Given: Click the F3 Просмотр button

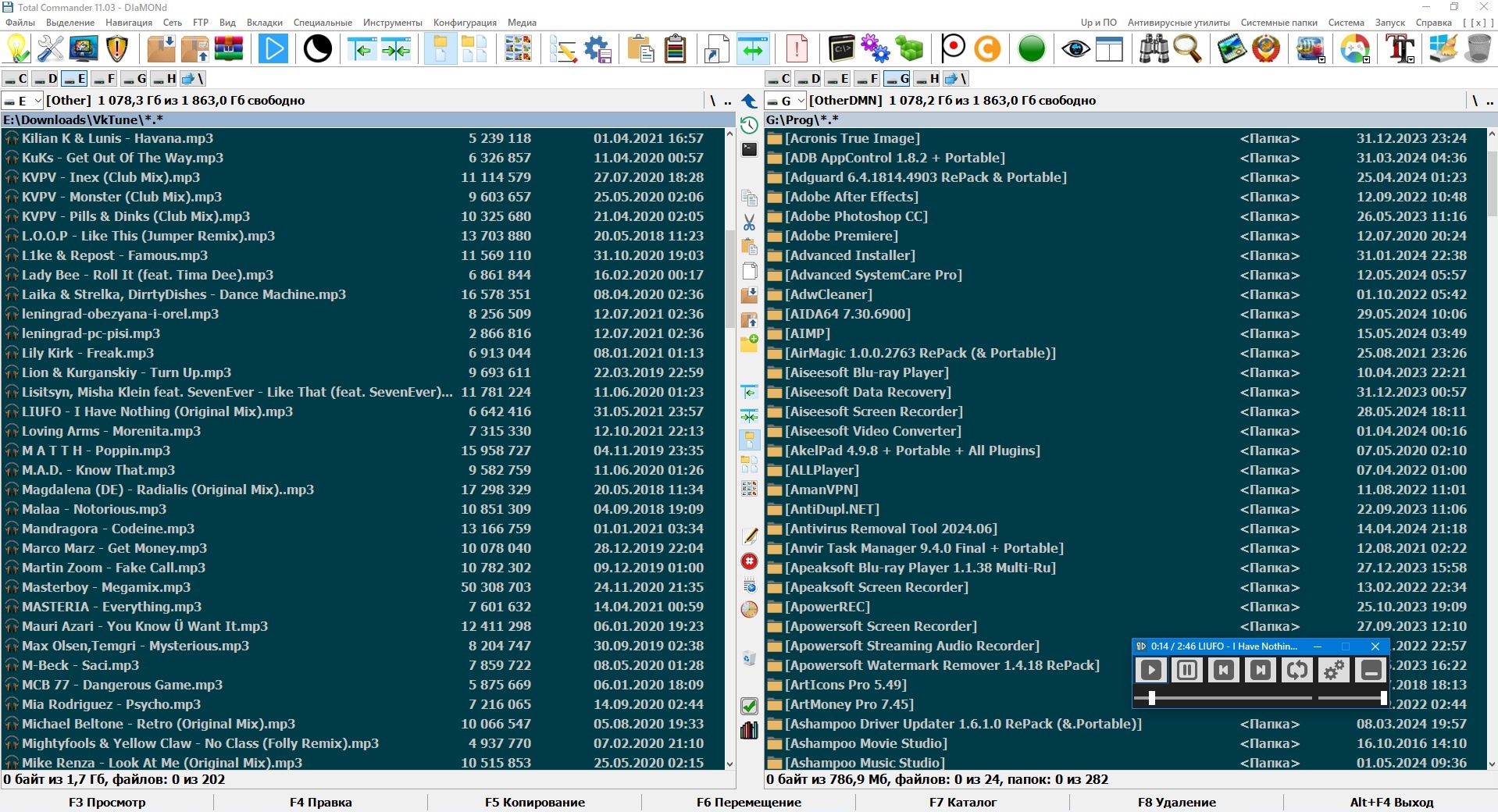Looking at the screenshot, I should coord(107,802).
